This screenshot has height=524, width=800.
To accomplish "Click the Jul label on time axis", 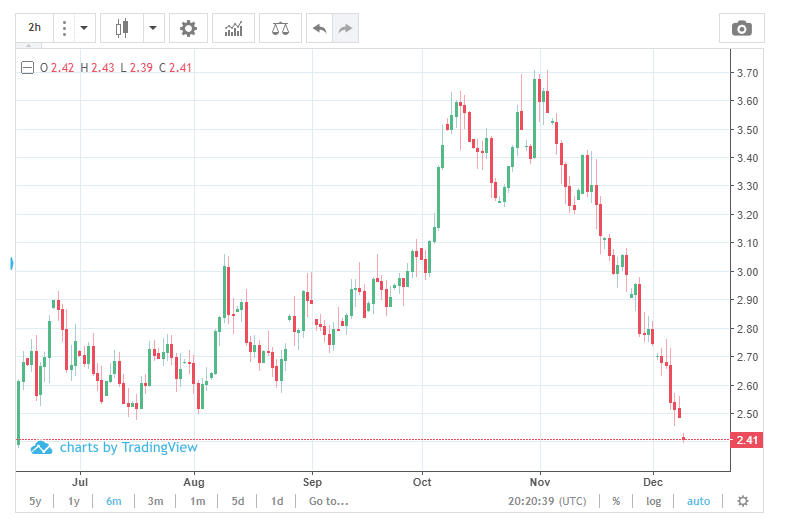I will pos(80,482).
